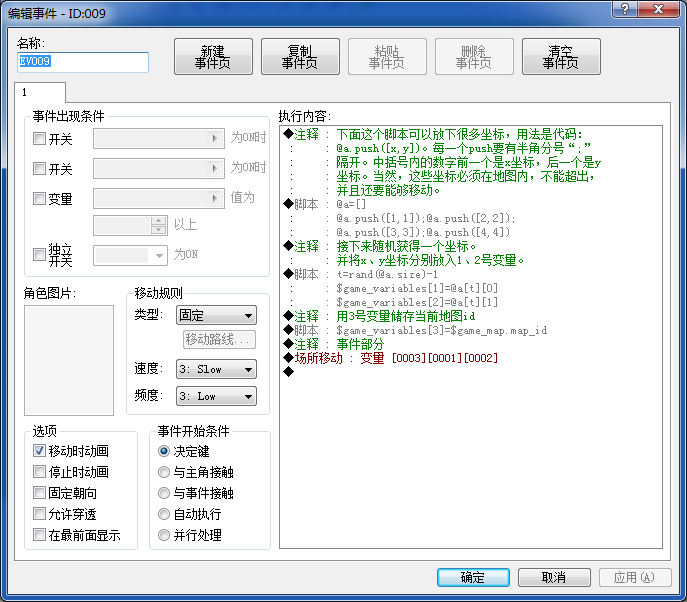Viewport: 687px width, 602px height.
Task: Click the disabled 粘贴事件页 button
Action: 387,57
